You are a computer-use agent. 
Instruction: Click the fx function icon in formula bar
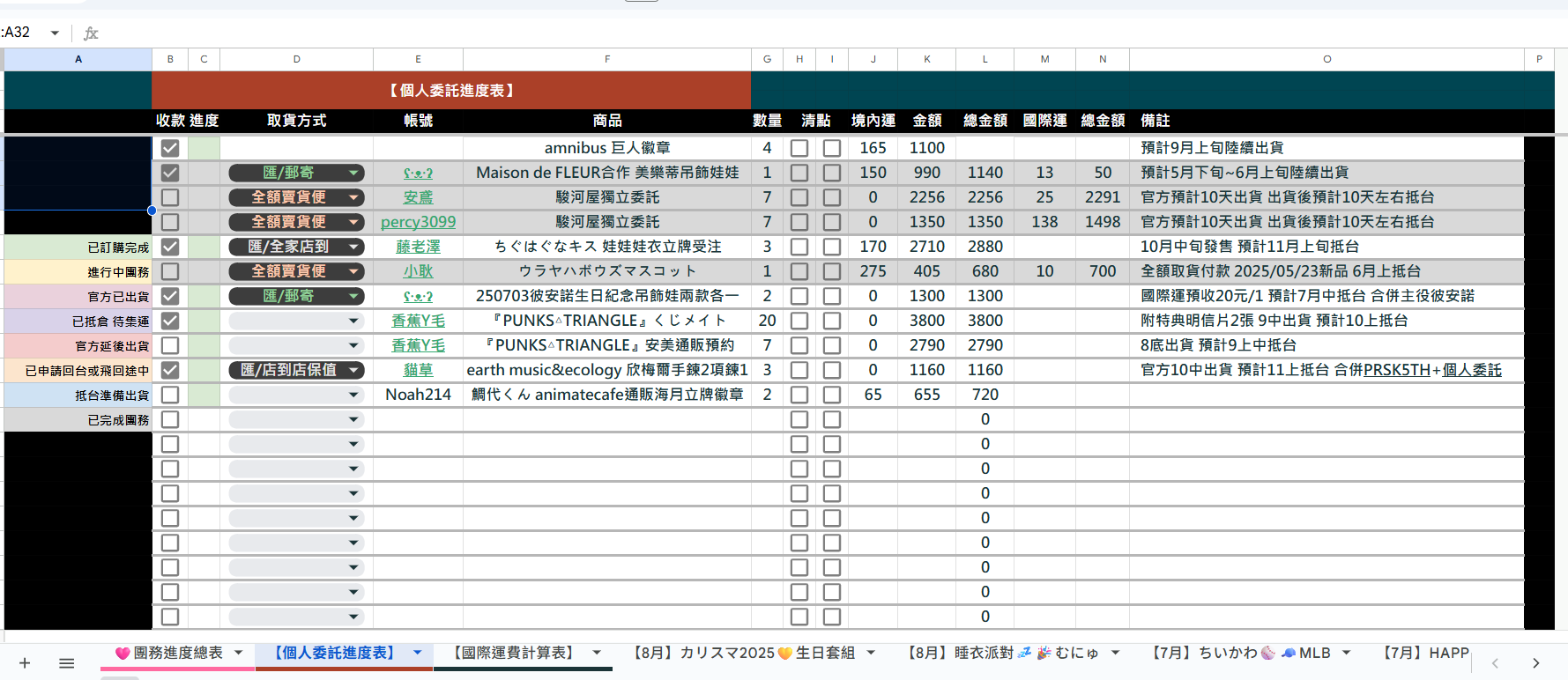(91, 33)
